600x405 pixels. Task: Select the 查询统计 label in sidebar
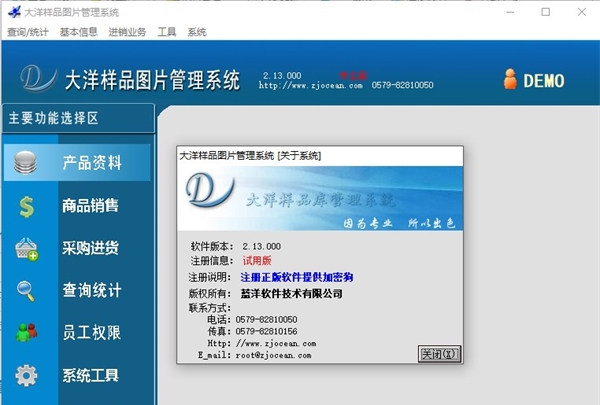[92, 290]
